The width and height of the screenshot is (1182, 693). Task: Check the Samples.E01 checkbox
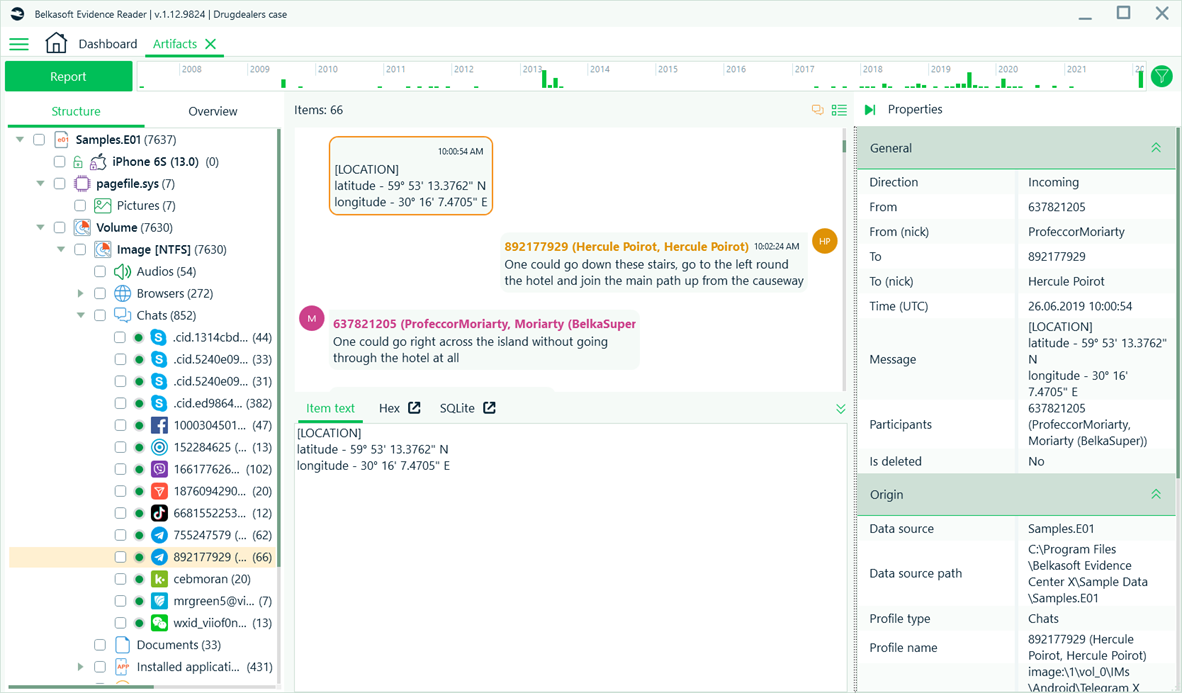(39, 140)
